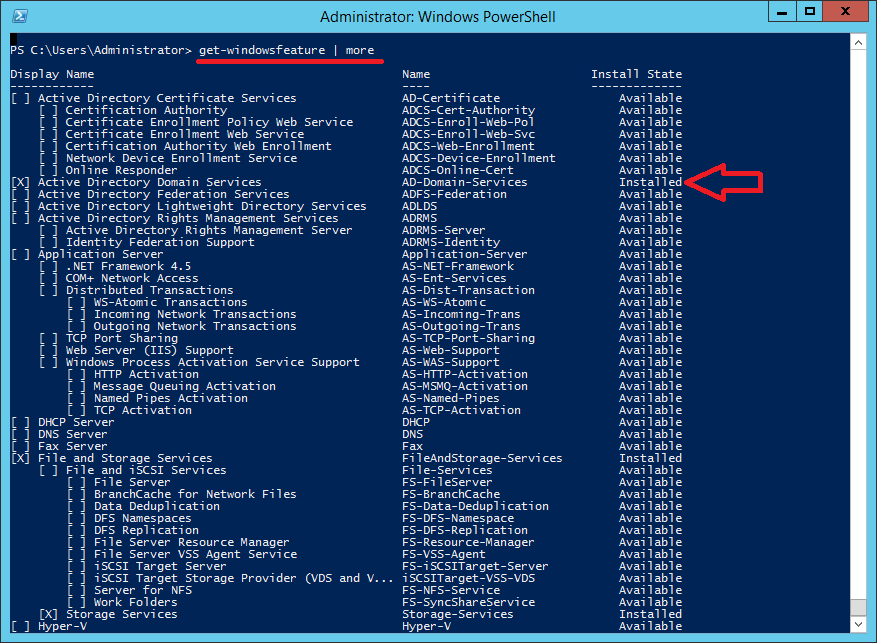Click the scrollbar up arrow
This screenshot has width=877, height=643.
pyautogui.click(x=858, y=42)
